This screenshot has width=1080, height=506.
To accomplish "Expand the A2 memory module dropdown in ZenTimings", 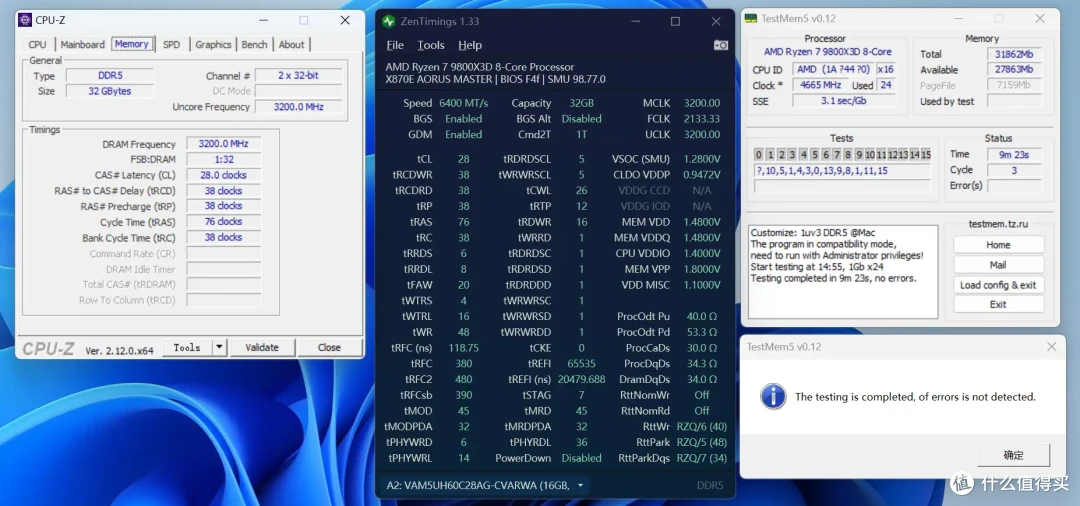I will (x=580, y=485).
